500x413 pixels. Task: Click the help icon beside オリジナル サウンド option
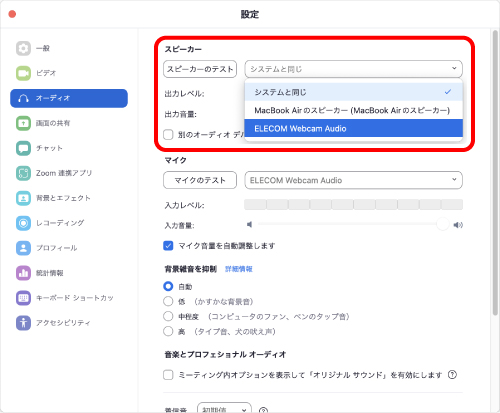pos(452,375)
